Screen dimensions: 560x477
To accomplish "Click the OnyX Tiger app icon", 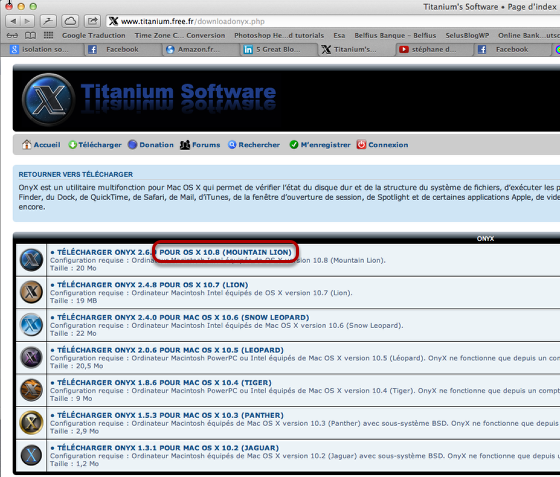I will tap(31, 390).
